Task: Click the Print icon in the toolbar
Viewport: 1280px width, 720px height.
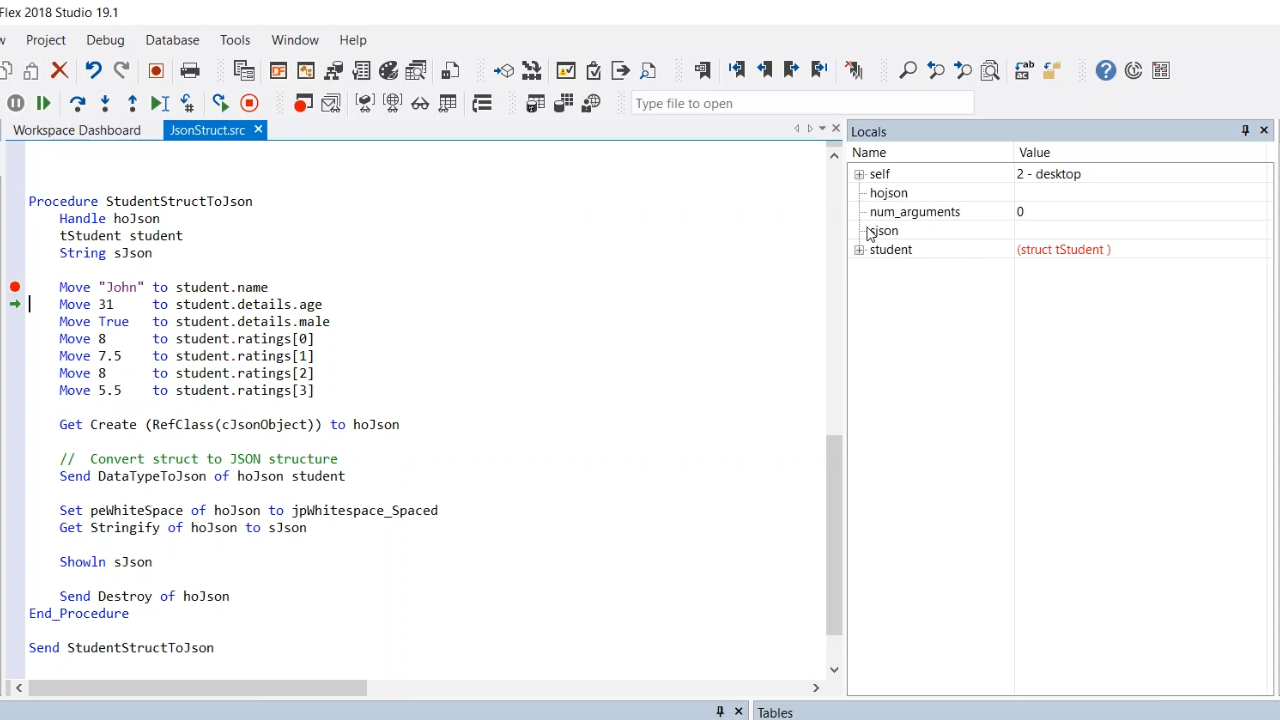Action: pos(190,70)
